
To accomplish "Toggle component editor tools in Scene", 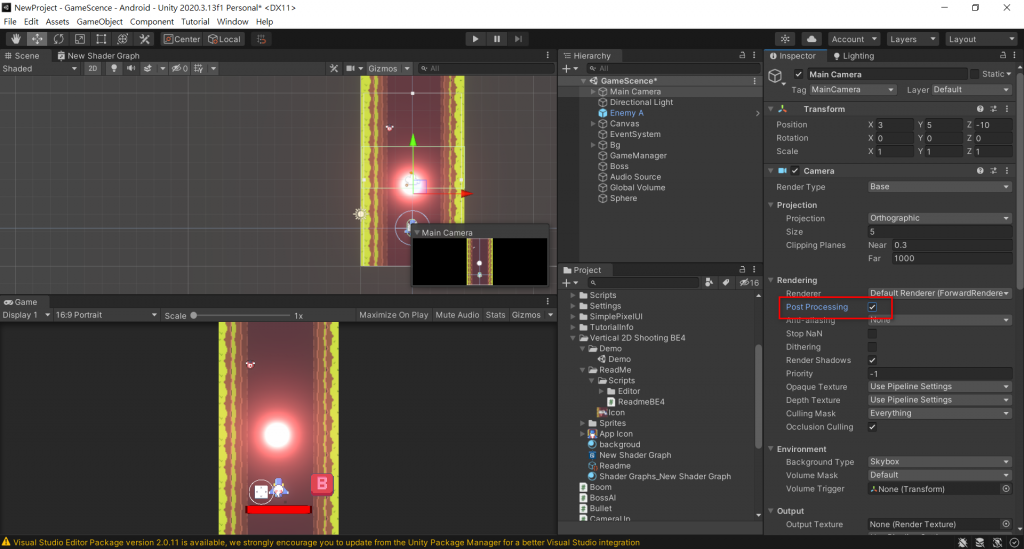I will (334, 69).
